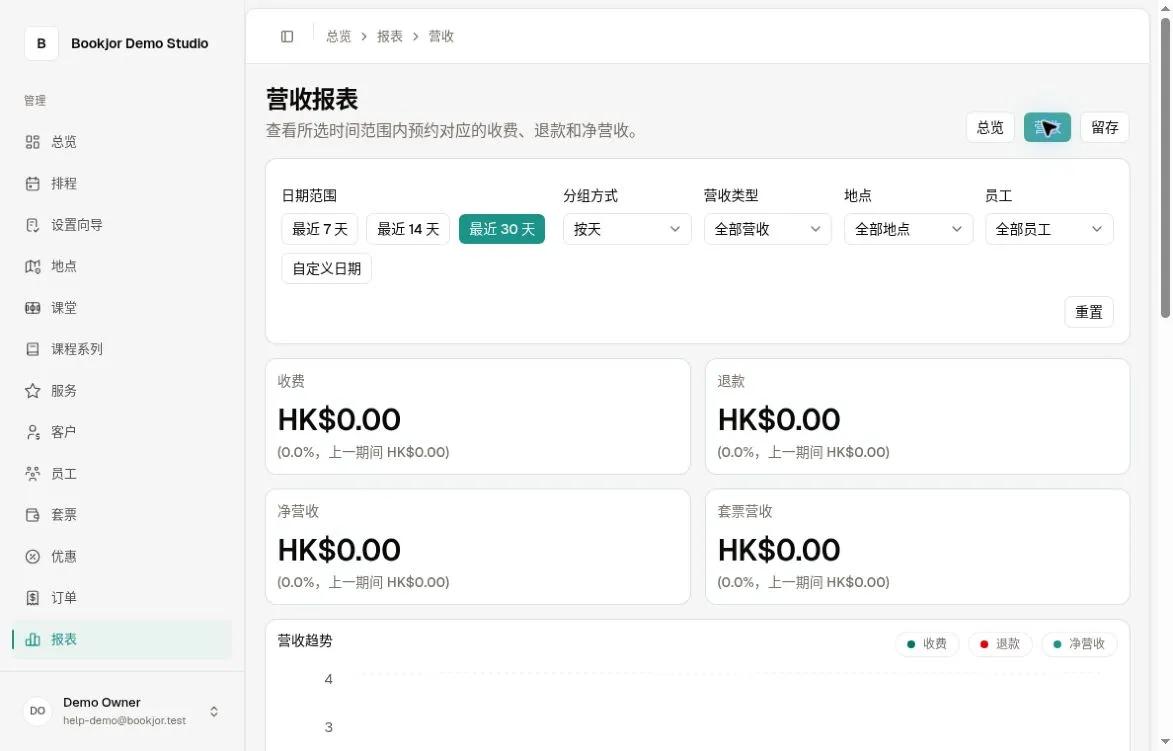Click the 课程系列 book icon

click(x=32, y=349)
